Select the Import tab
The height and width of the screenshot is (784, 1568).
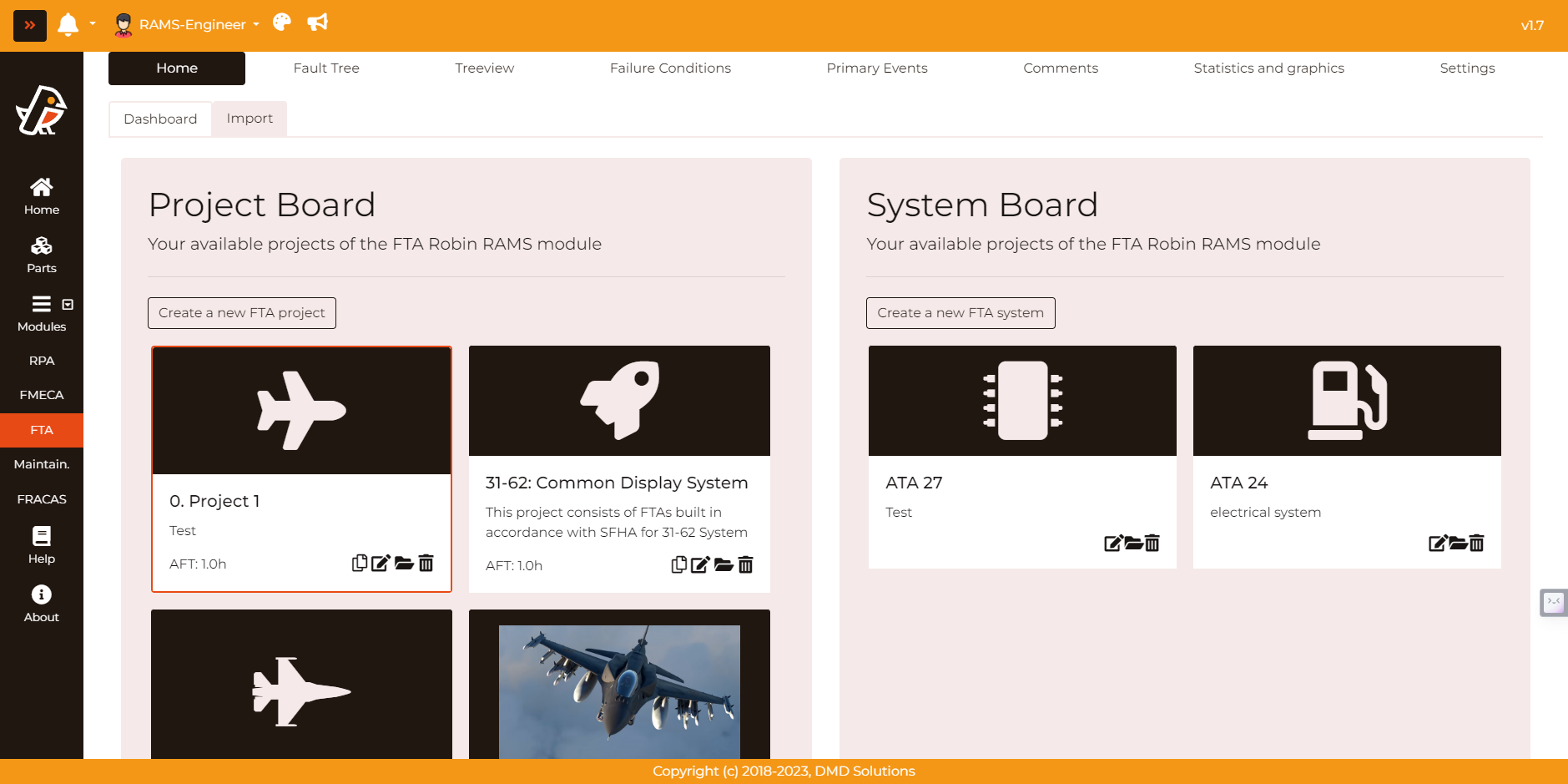click(x=250, y=119)
